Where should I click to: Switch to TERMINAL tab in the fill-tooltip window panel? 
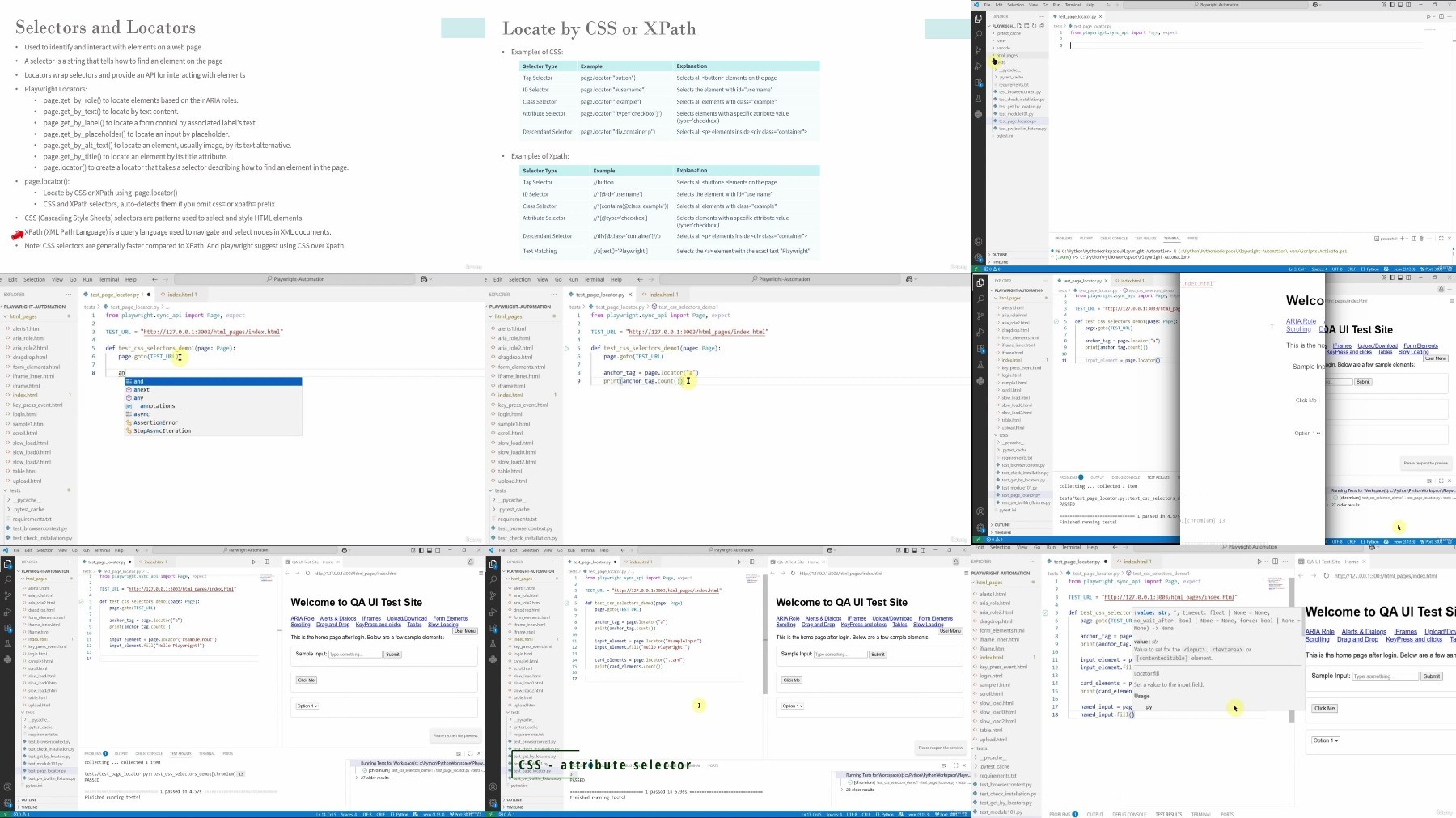pos(1201,814)
